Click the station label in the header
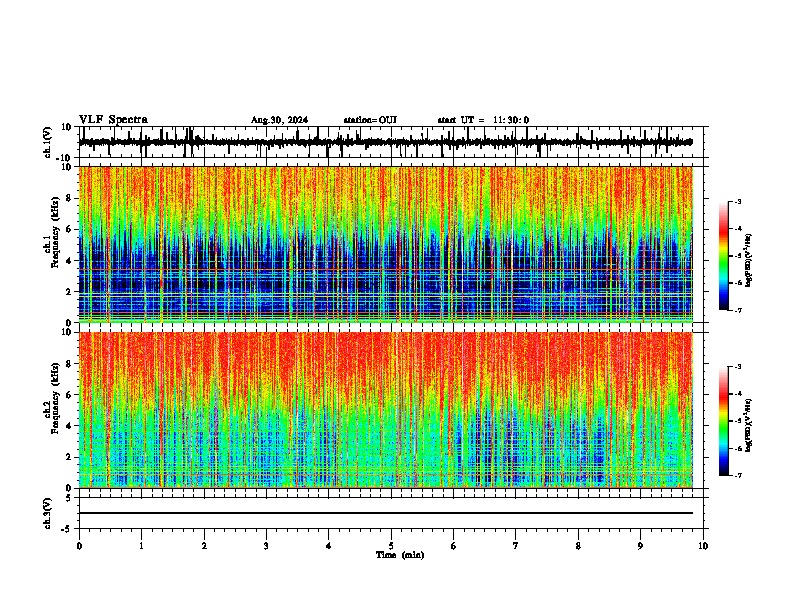The image size is (792, 612). (370, 120)
